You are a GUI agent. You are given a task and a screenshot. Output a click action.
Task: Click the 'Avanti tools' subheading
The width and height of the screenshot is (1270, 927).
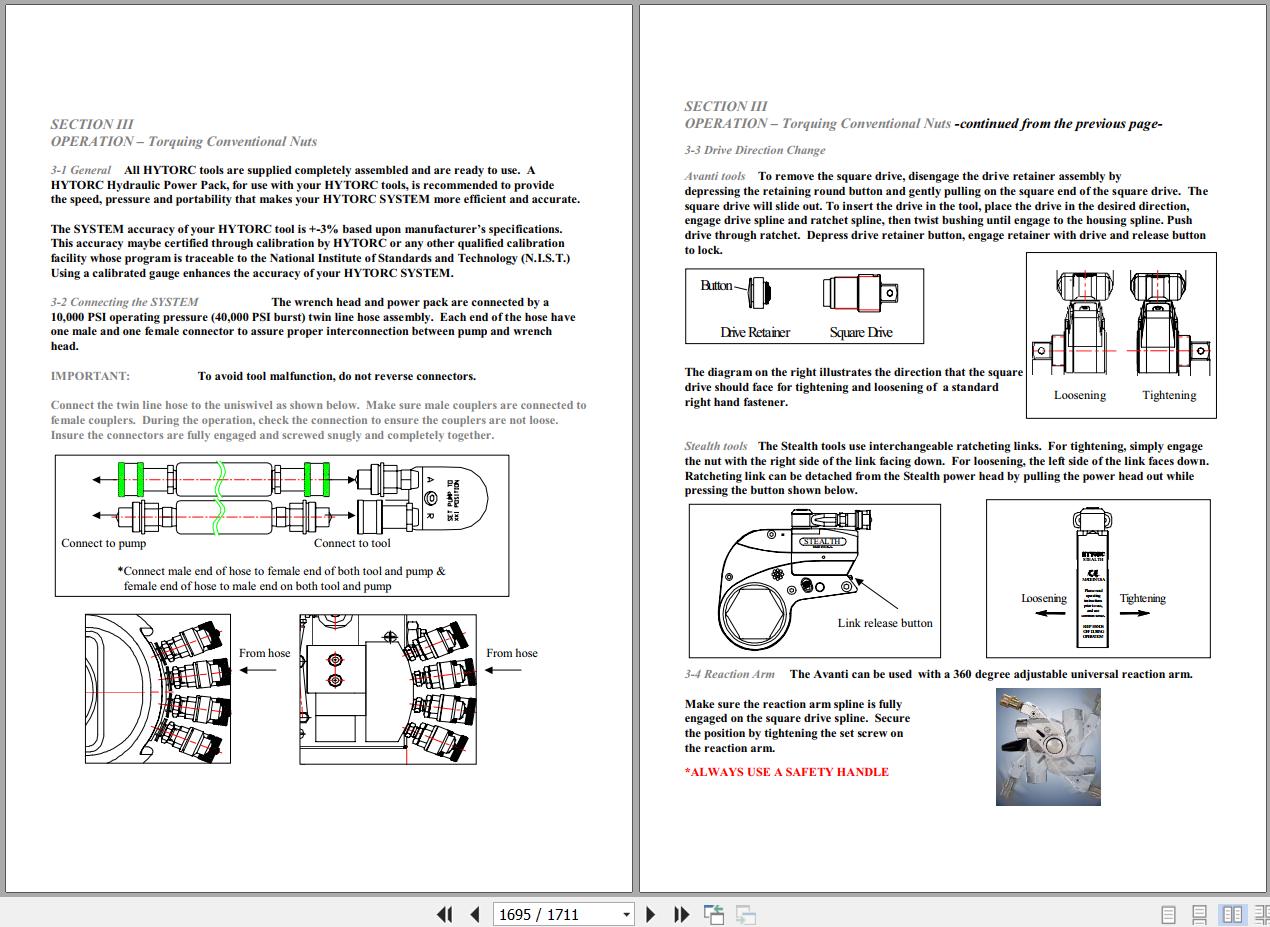(715, 176)
